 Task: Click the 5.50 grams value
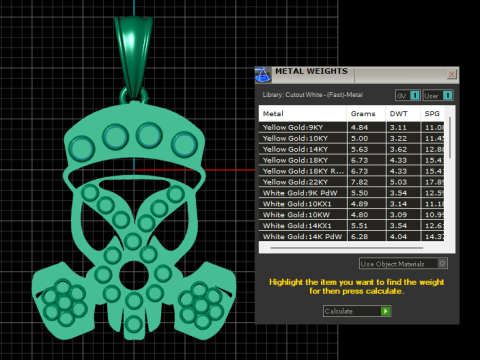[359, 193]
